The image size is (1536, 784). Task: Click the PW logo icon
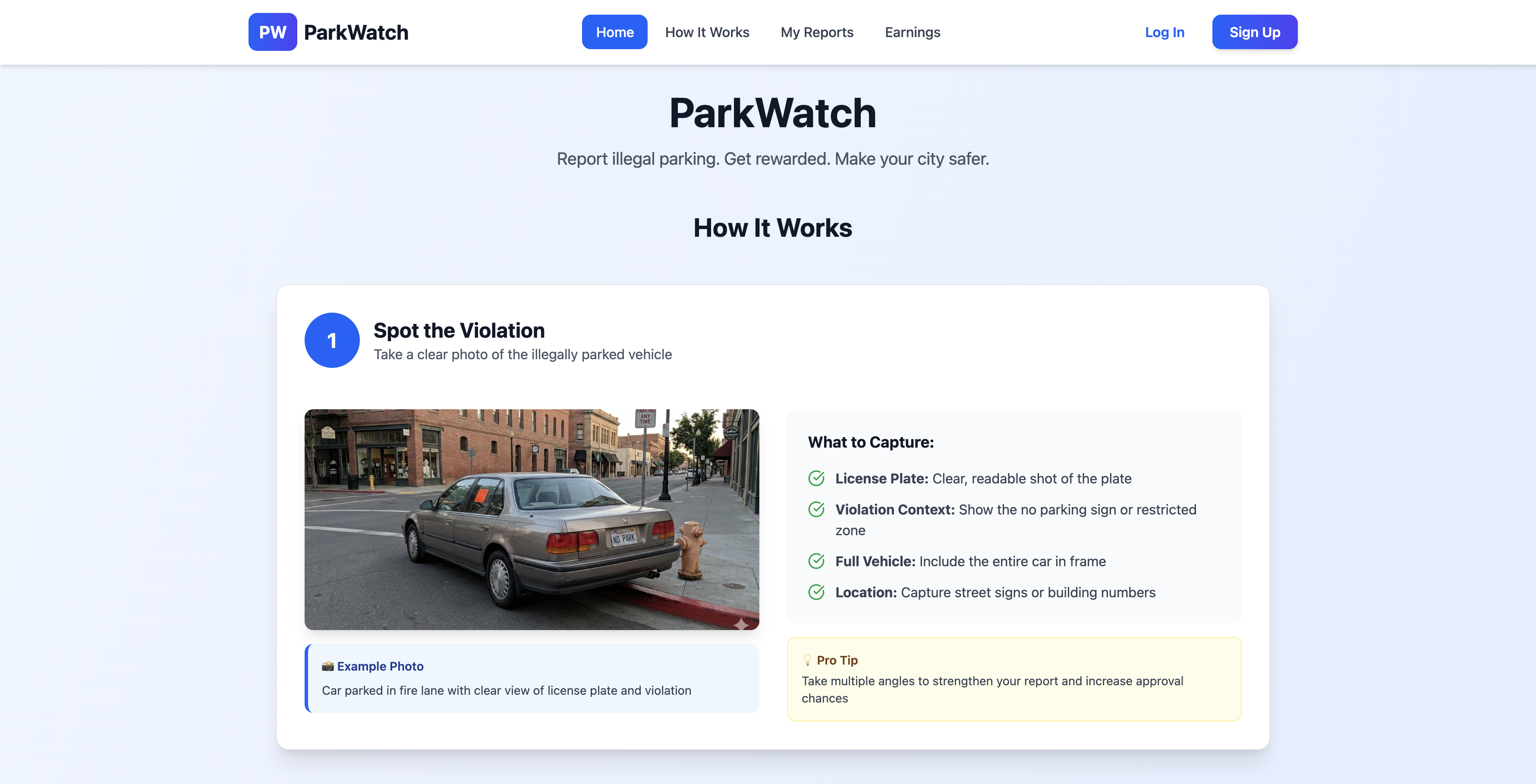click(273, 32)
